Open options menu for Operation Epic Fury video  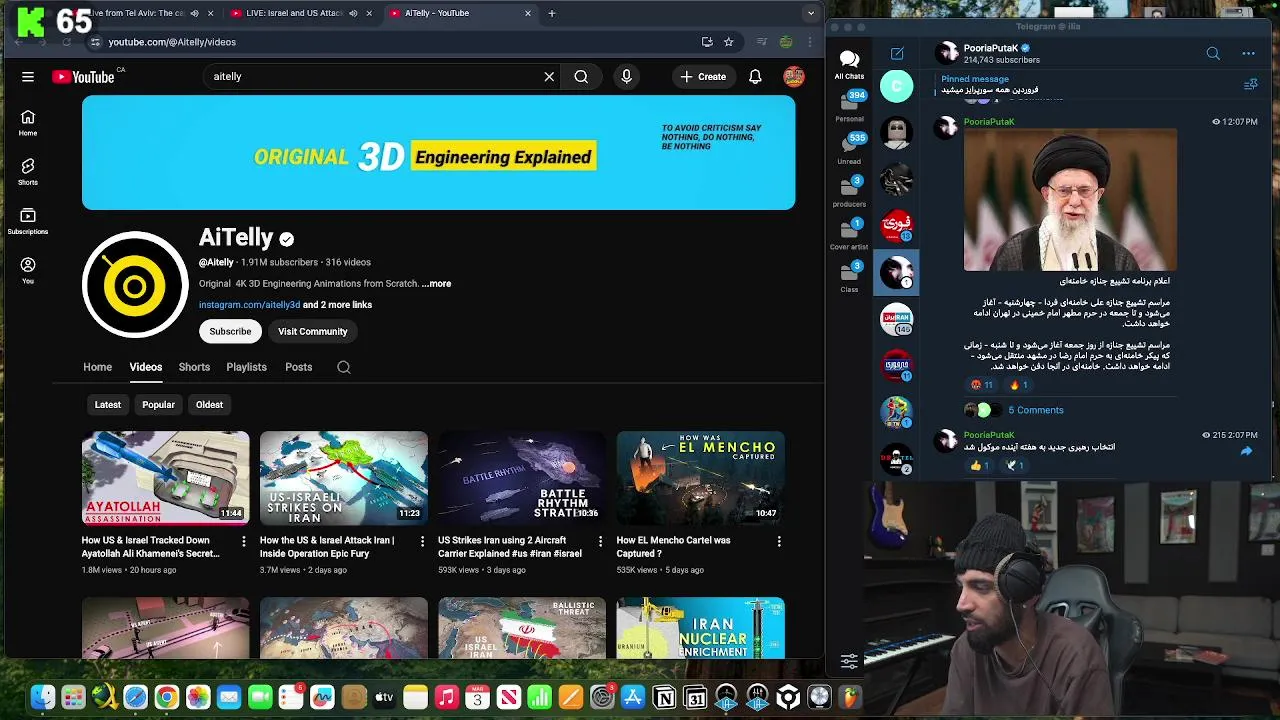coord(422,541)
